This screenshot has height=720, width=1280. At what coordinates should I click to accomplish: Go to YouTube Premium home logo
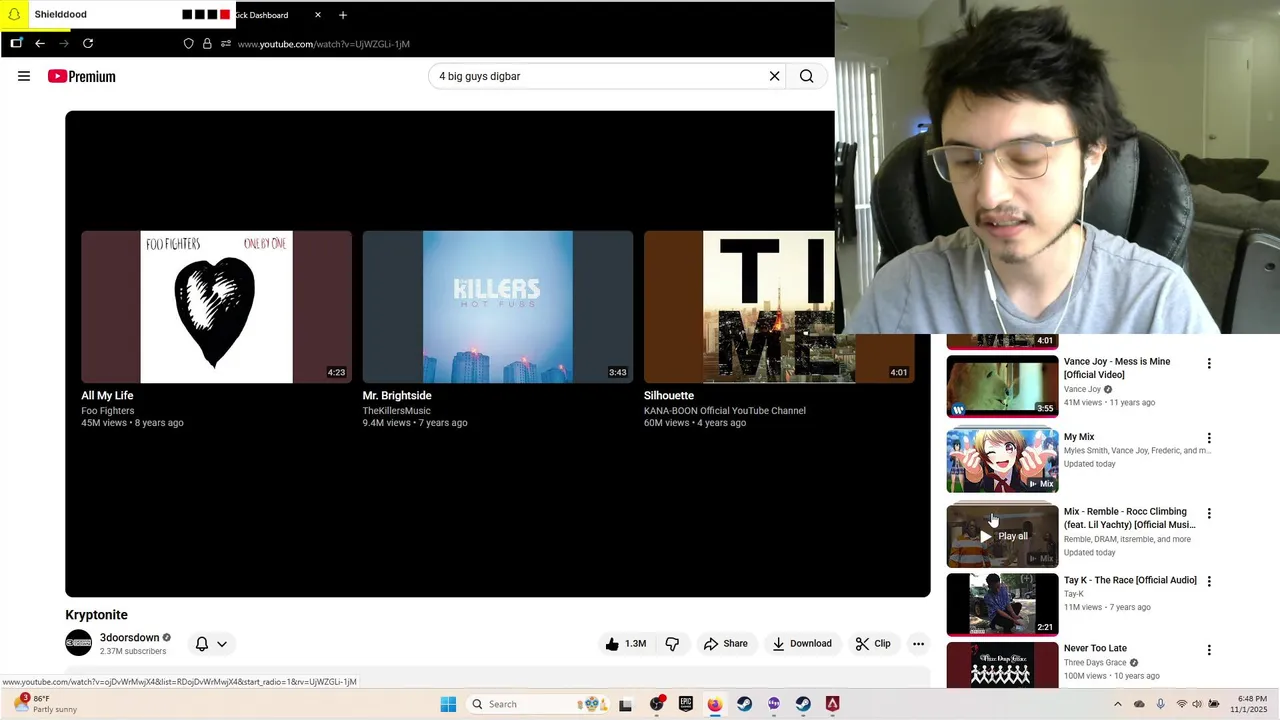pyautogui.click(x=81, y=76)
